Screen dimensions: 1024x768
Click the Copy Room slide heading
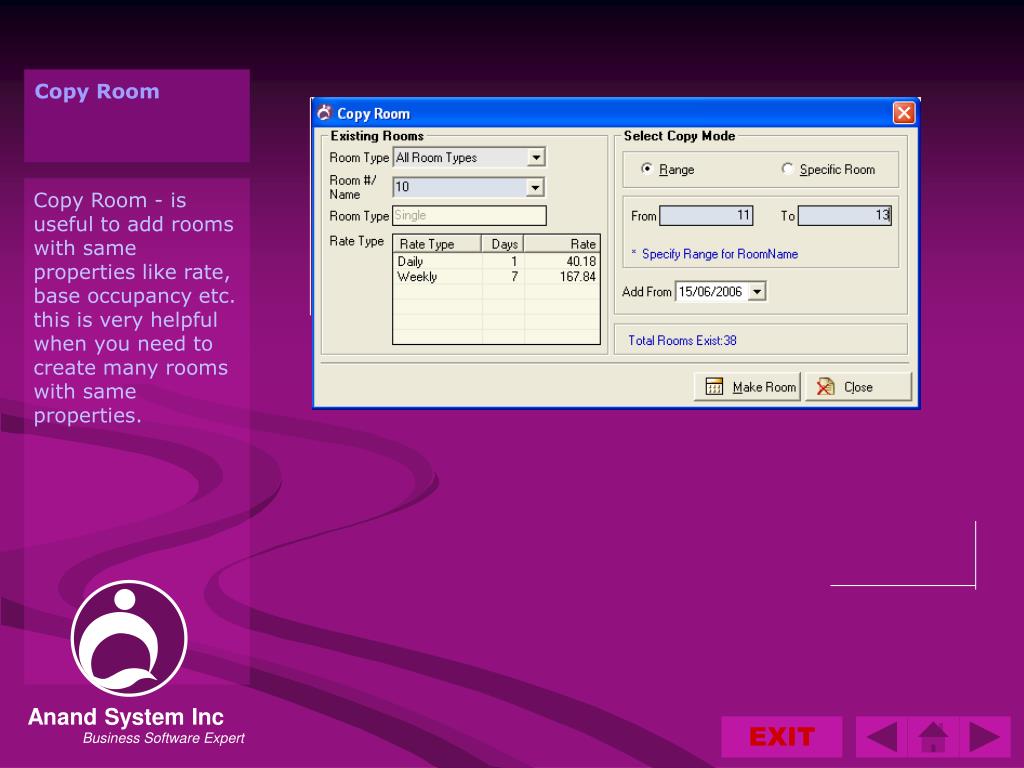pyautogui.click(x=97, y=91)
